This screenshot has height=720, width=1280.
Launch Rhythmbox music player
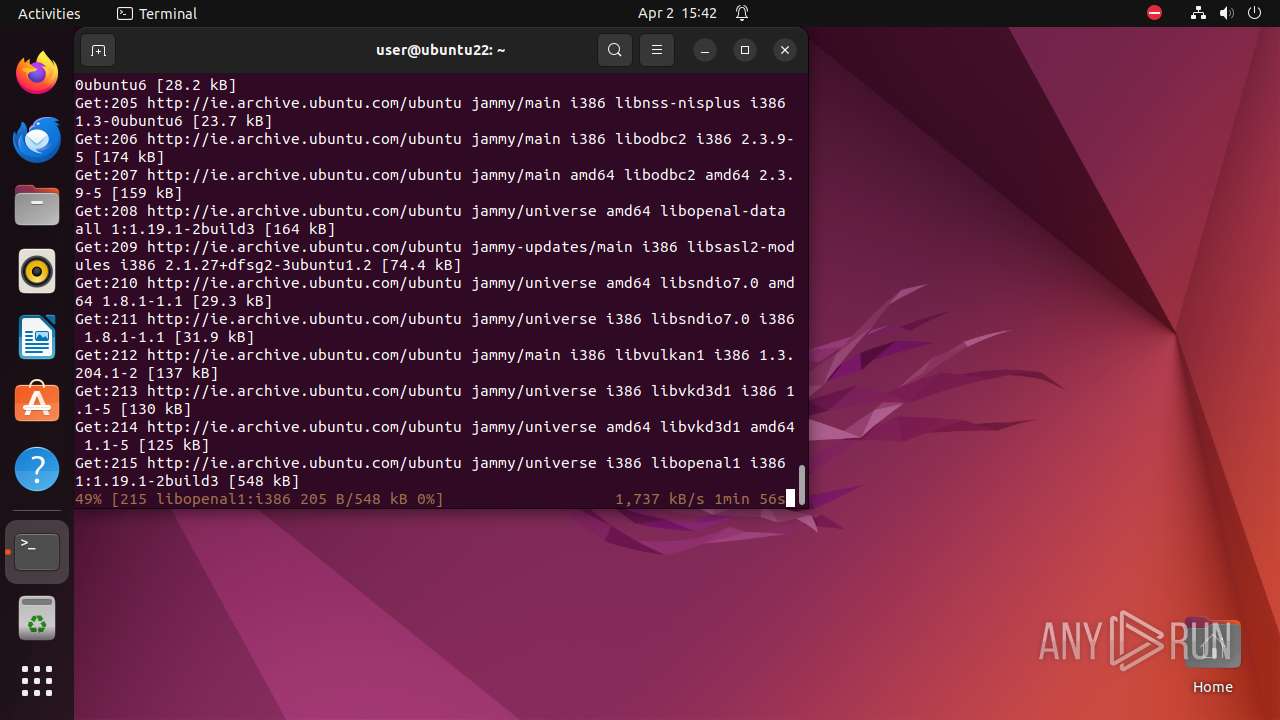click(x=37, y=271)
